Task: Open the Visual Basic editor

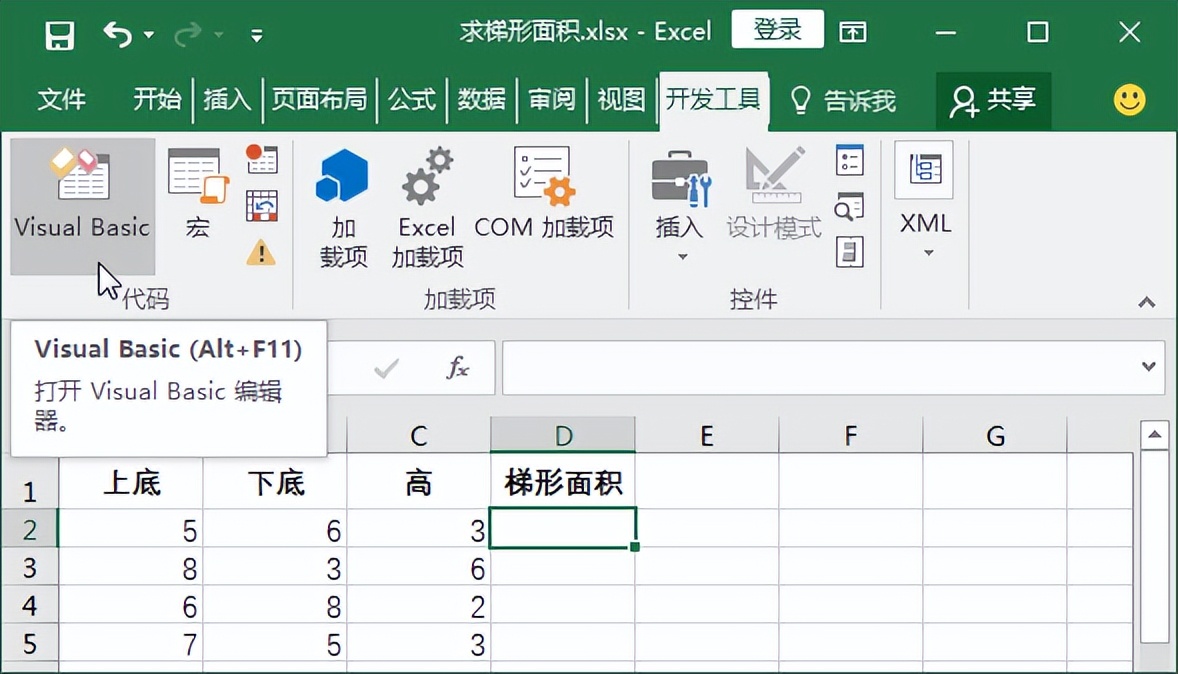Action: tap(82, 200)
